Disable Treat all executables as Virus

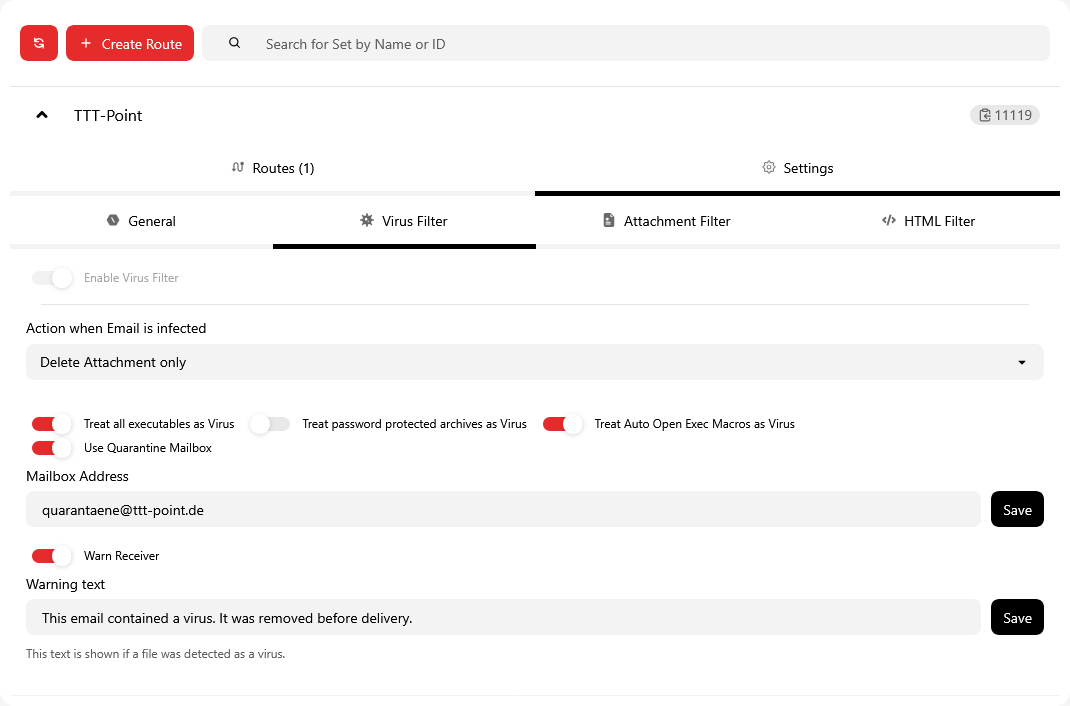click(x=52, y=424)
